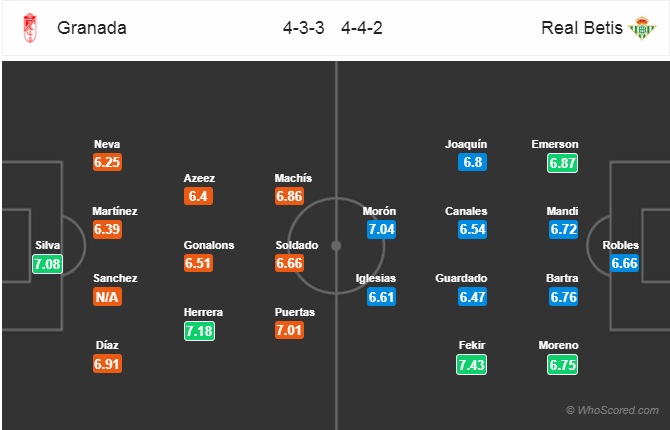Image resolution: width=670 pixels, height=430 pixels.
Task: Select Moreno's 6.75 rating badge
Action: click(563, 364)
